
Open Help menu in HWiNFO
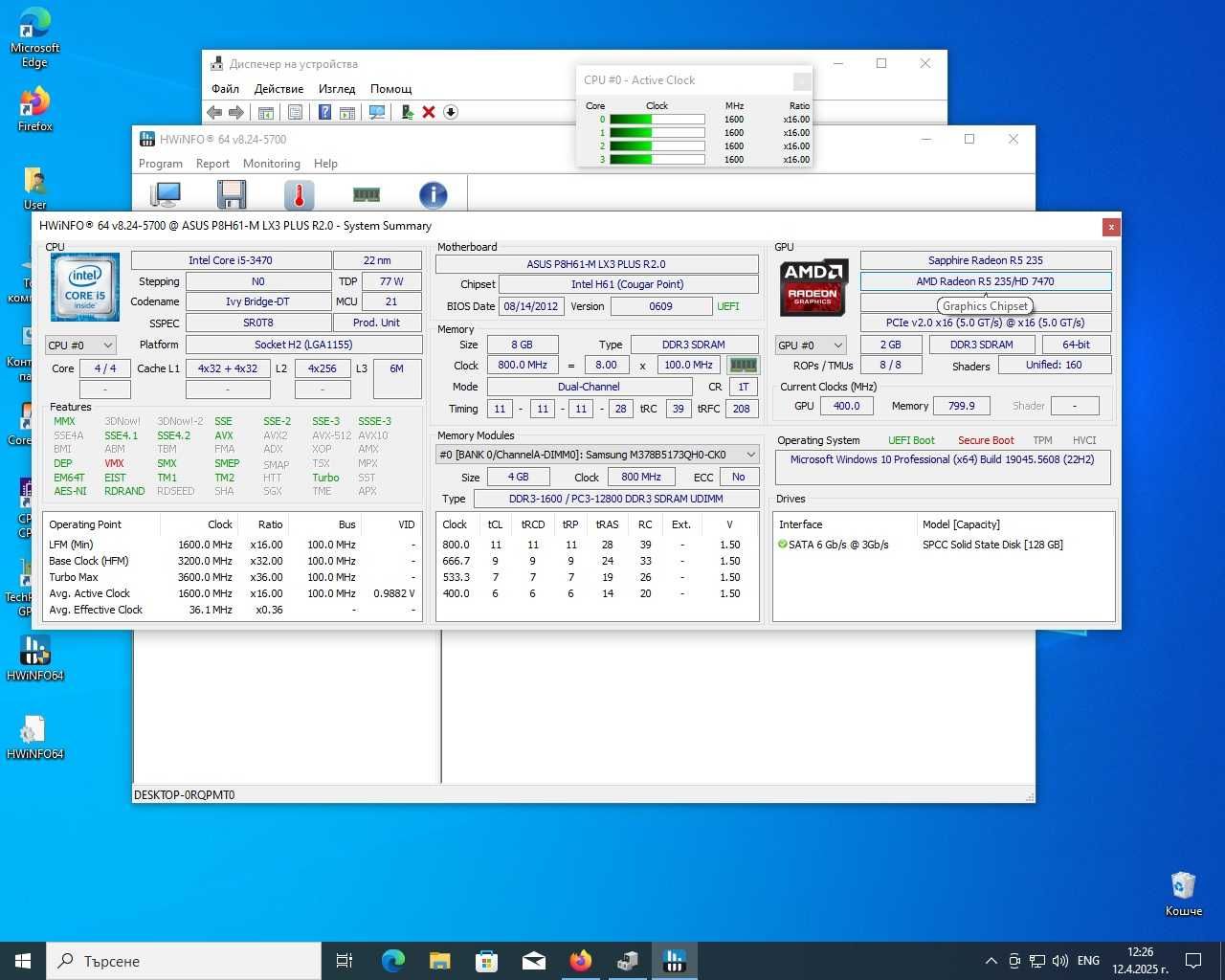point(325,164)
